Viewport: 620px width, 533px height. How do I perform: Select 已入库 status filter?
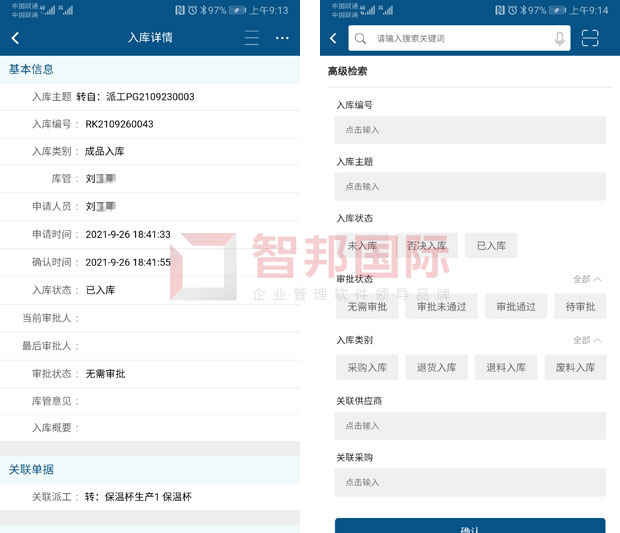pyautogui.click(x=491, y=246)
